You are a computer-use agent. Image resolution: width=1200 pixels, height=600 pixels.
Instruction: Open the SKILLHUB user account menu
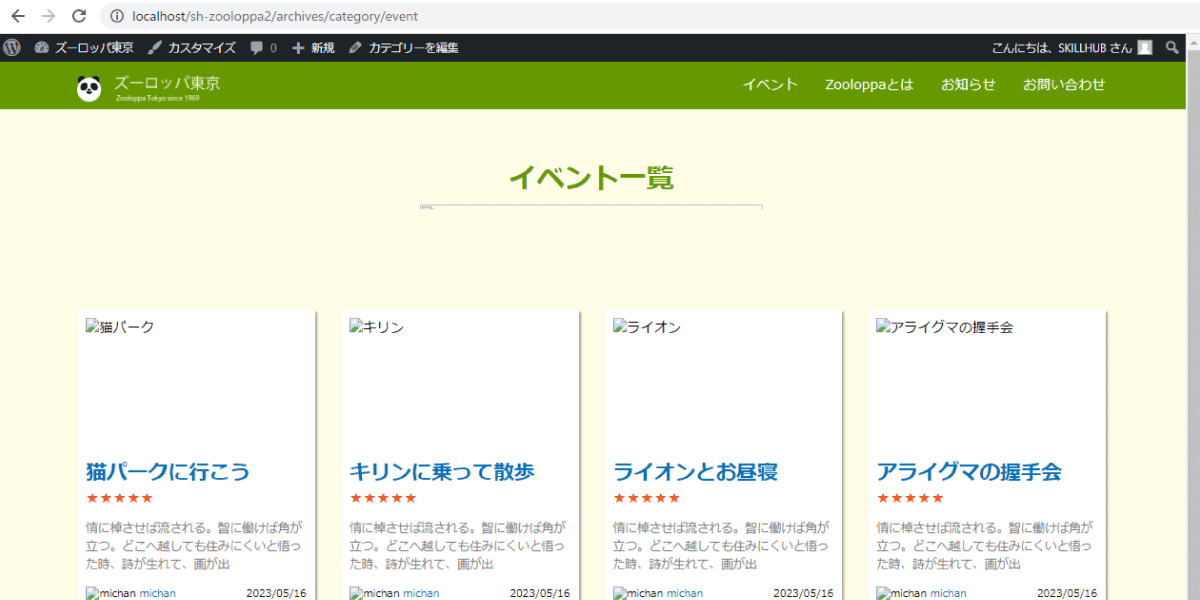[x=1071, y=47]
